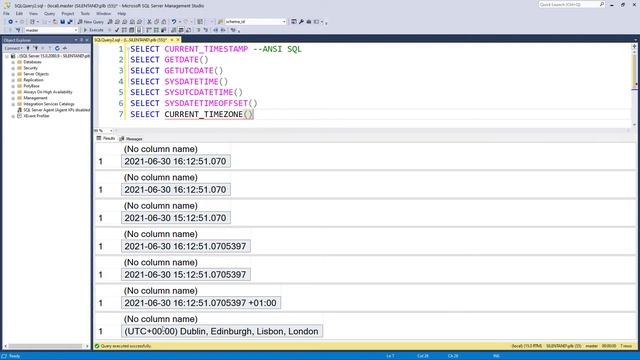Click the CURRENT_TIMEZONE text on line 7
Image resolution: width=640 pixels, height=360 pixels.
coord(204,114)
